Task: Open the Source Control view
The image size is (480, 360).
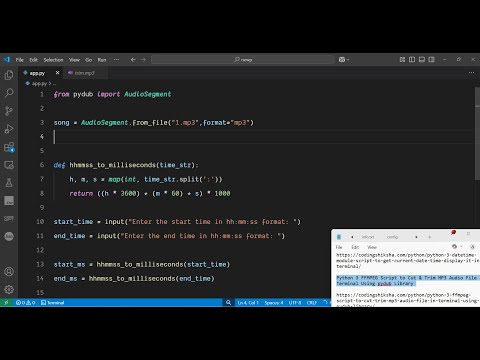Action: click(x=9, y=111)
